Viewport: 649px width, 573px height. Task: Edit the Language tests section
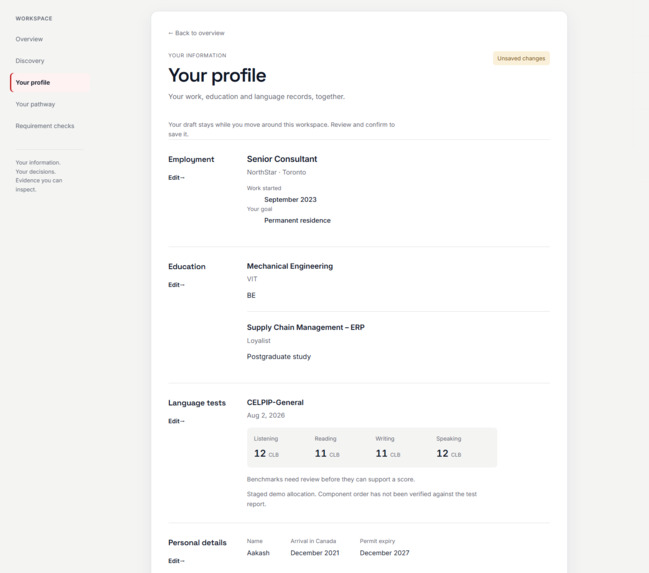click(176, 421)
